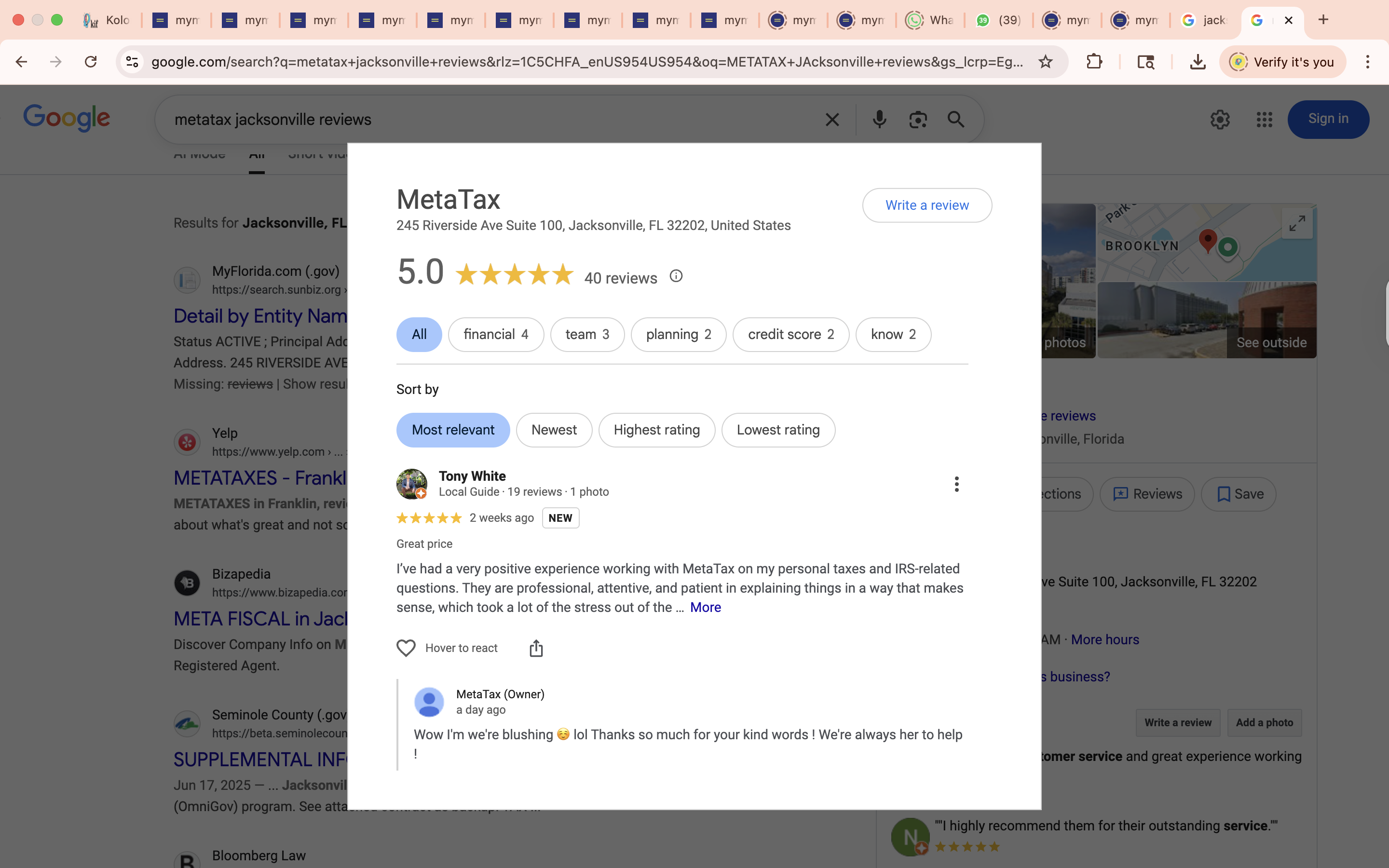Open the Chrome three-dot menu
Screen dimensions: 1389x868
click(1367, 61)
